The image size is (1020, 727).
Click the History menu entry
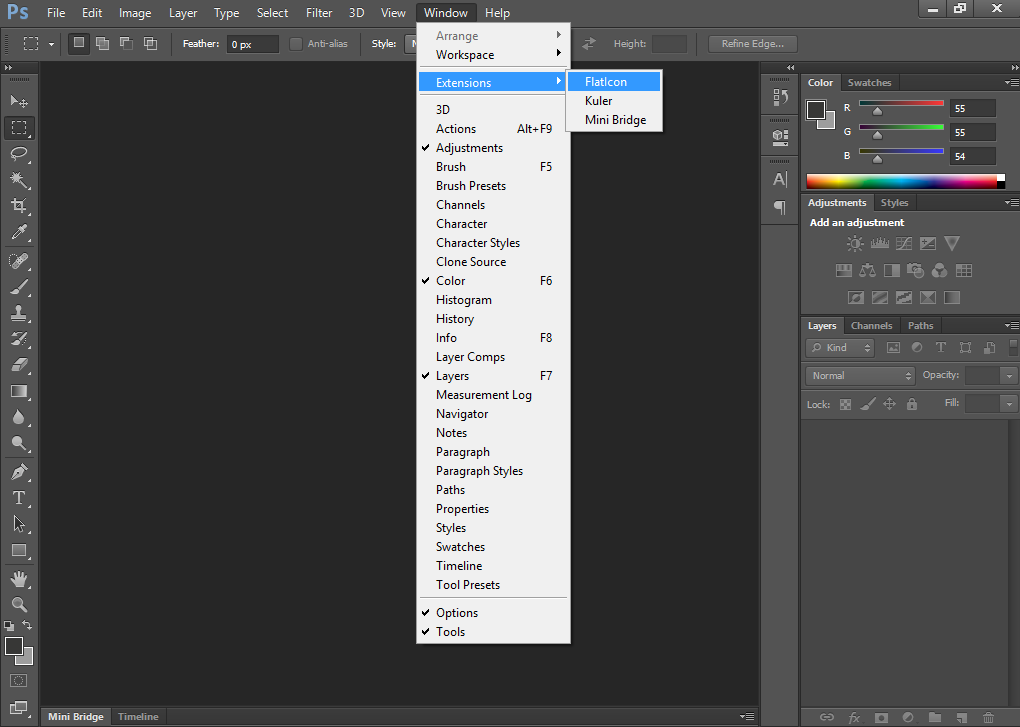tap(494, 319)
